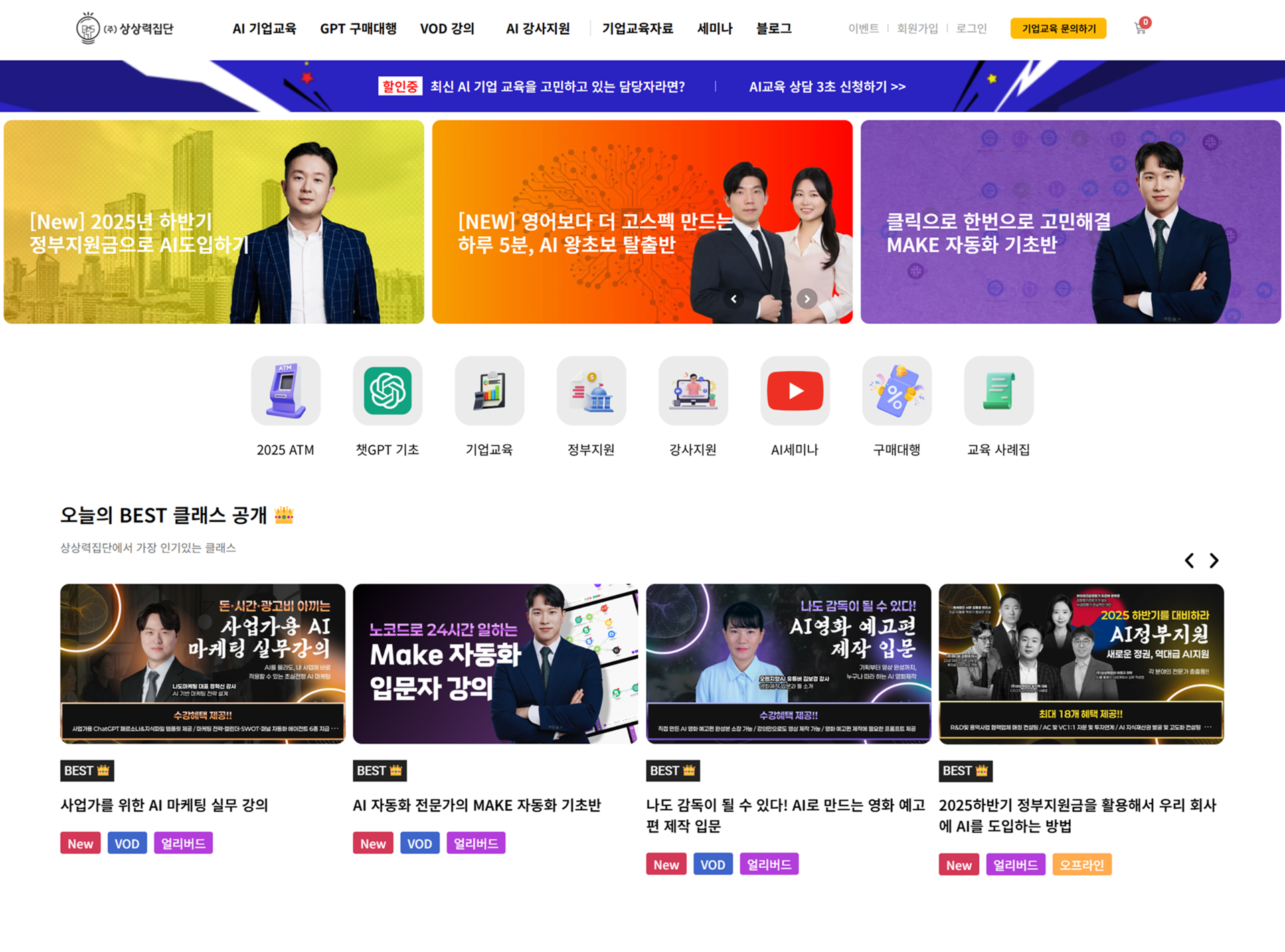Open the Make 자동화 입문자 강의 thumbnail

point(495,664)
